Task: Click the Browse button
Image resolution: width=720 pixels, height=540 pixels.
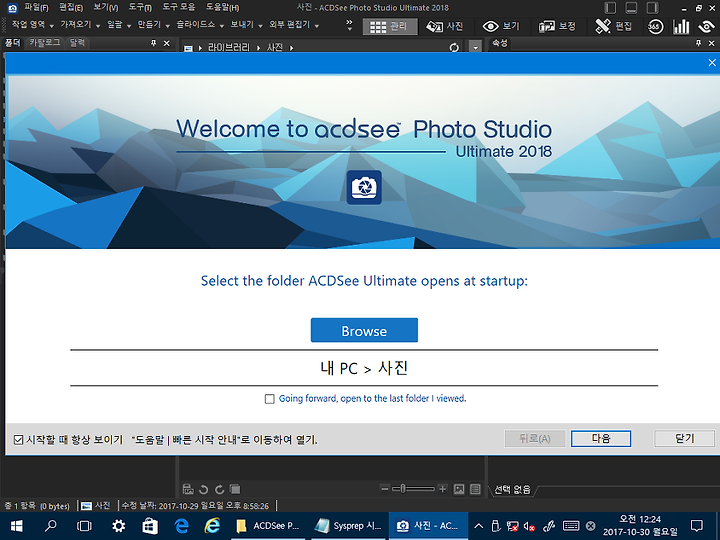Action: point(364,330)
